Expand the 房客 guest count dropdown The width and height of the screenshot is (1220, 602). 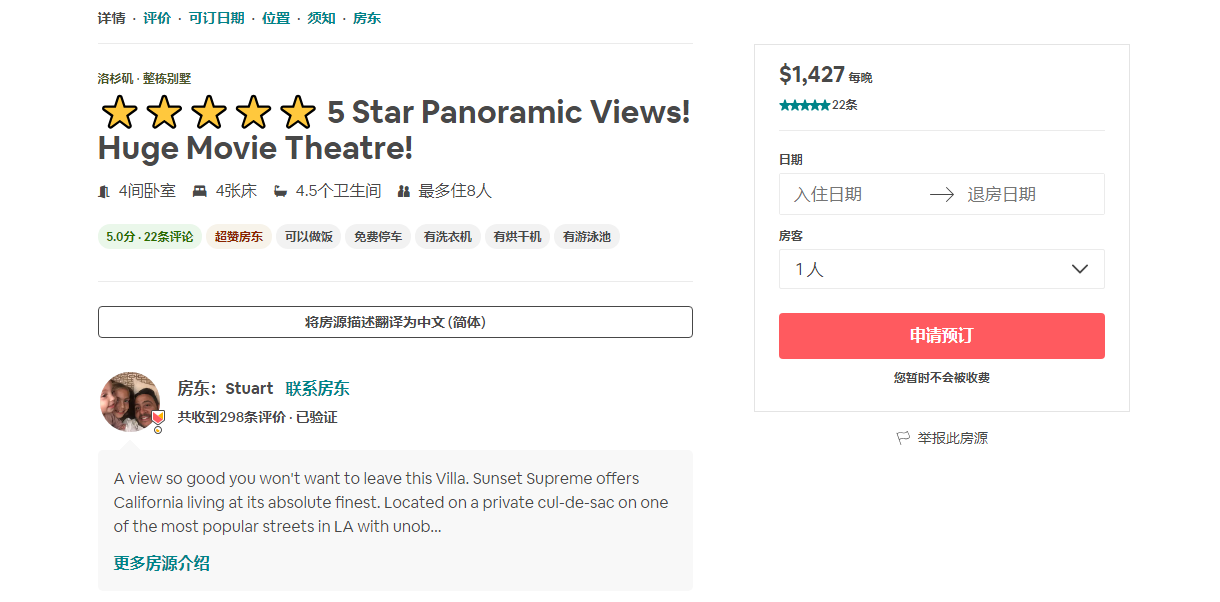[941, 269]
